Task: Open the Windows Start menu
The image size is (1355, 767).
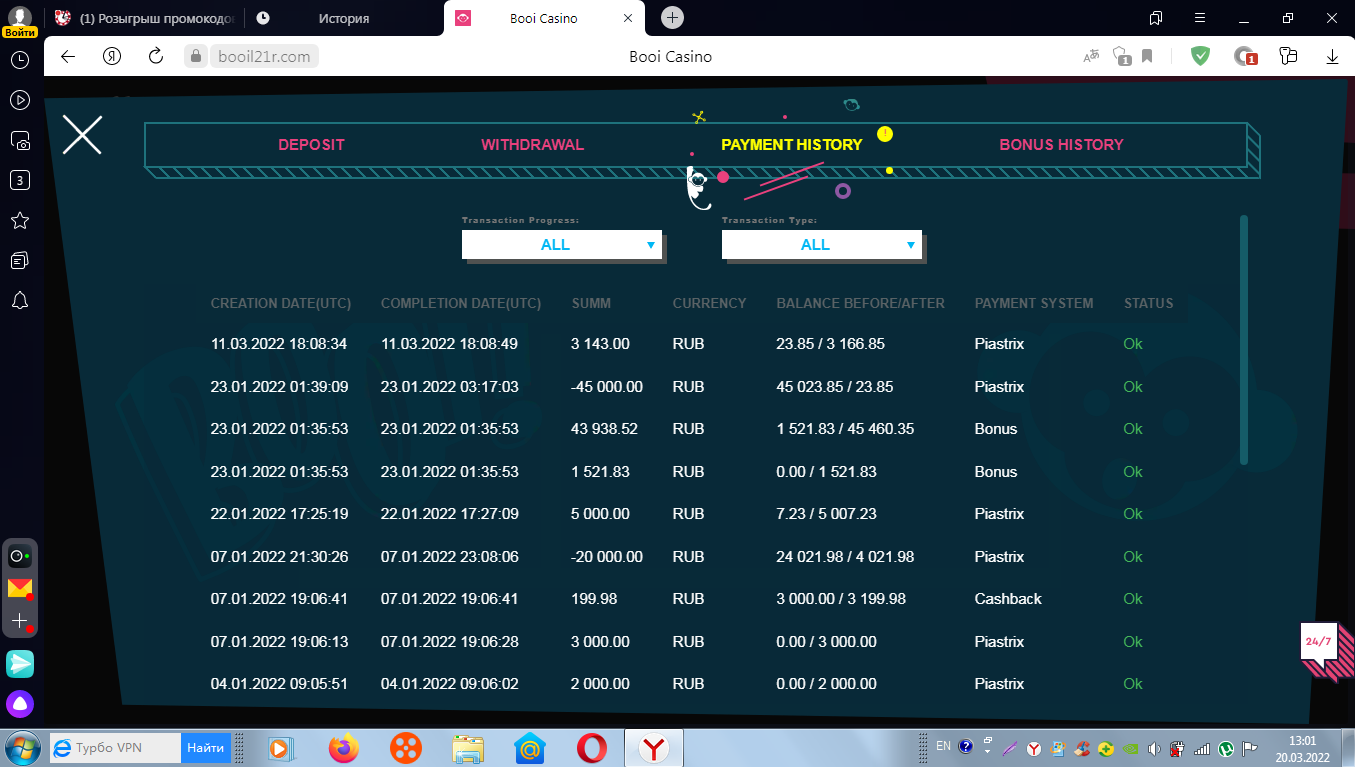Action: click(x=22, y=748)
